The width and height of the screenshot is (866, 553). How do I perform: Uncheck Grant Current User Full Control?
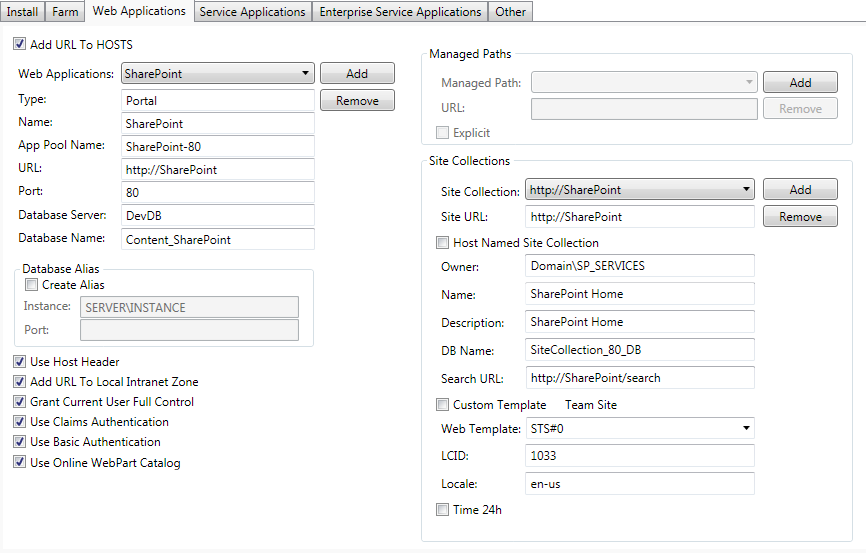pos(20,402)
